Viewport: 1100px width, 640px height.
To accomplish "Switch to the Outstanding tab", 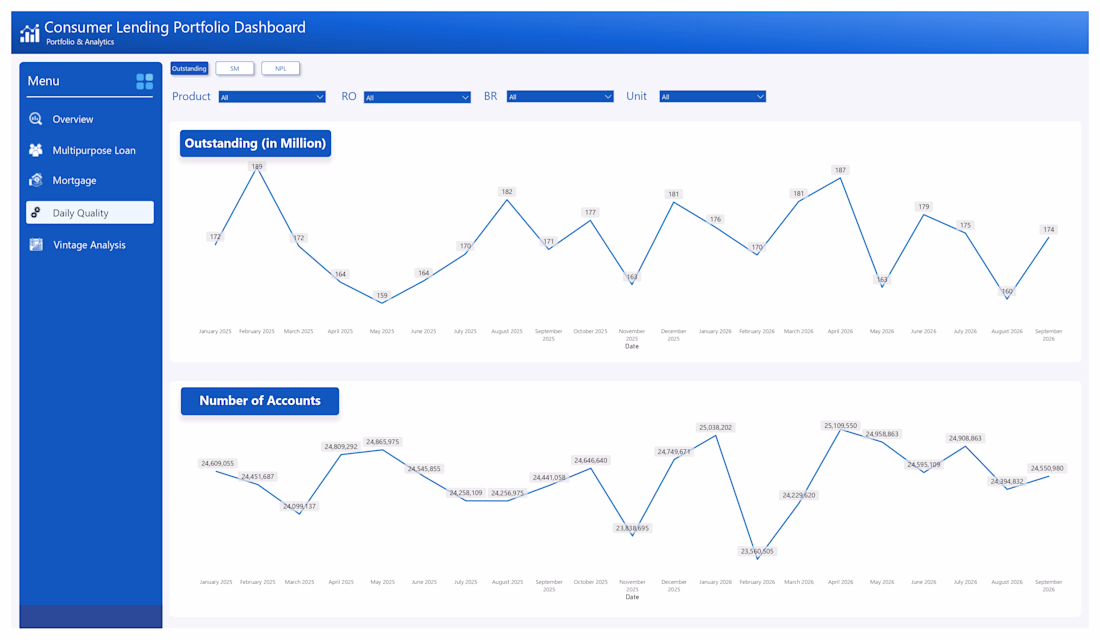I will (x=189, y=69).
